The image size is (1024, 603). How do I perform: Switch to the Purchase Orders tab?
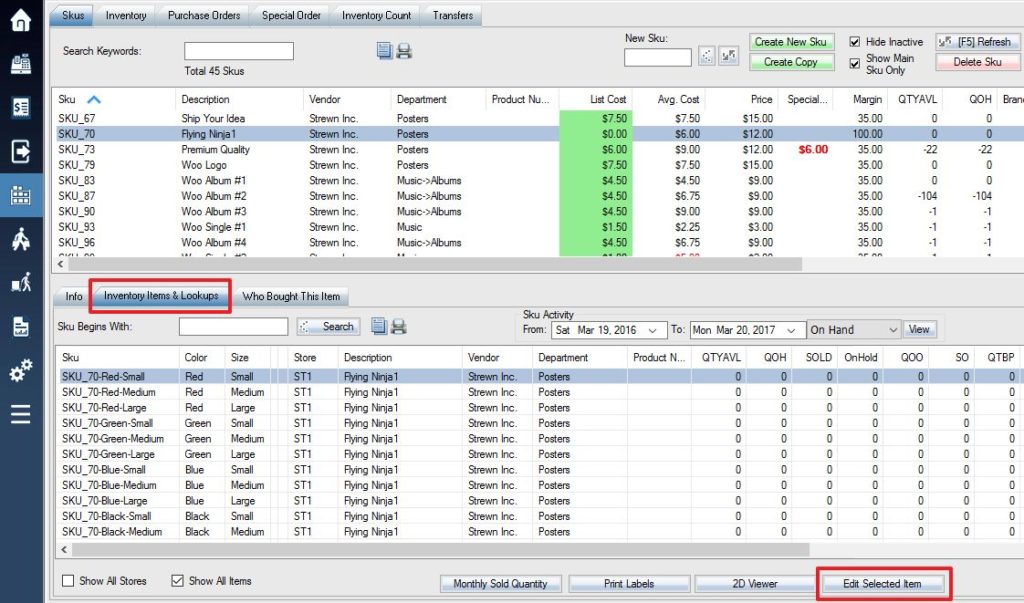pyautogui.click(x=202, y=15)
